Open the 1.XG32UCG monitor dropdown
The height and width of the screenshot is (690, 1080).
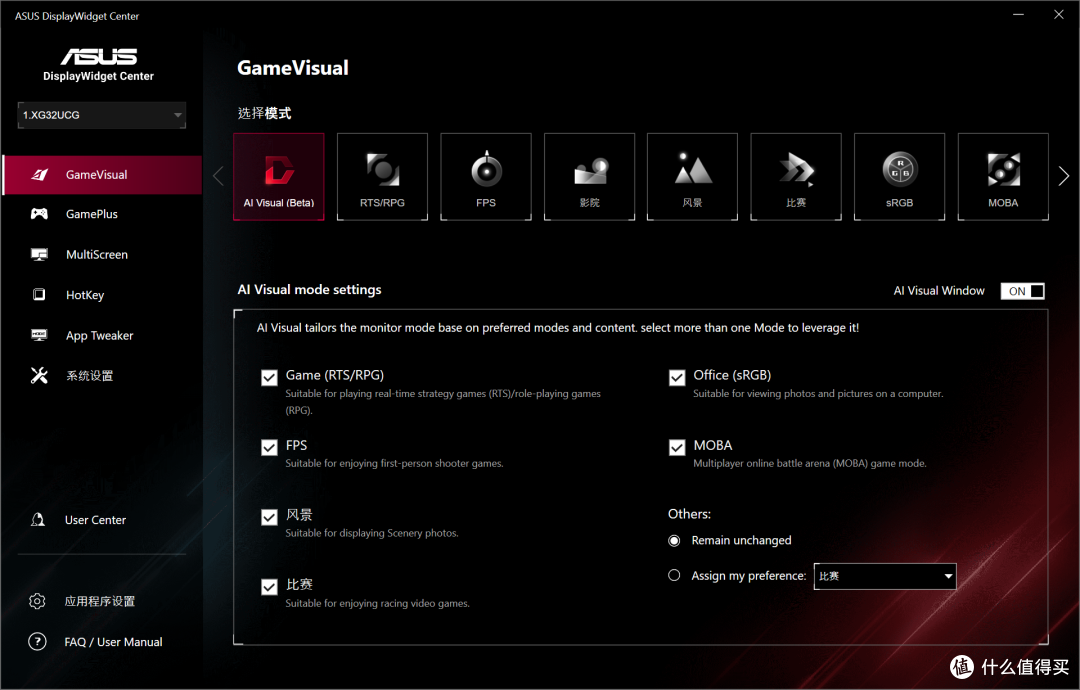(102, 115)
